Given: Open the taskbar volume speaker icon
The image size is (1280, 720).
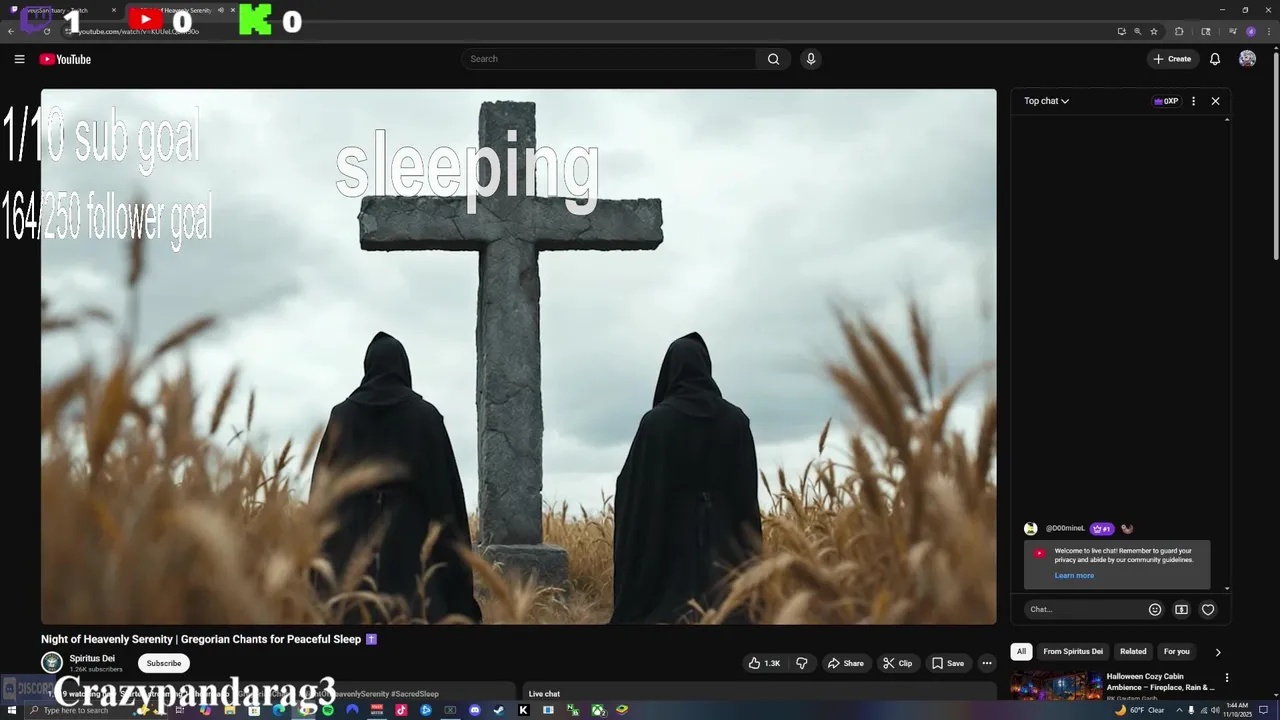Looking at the screenshot, I should (1215, 710).
